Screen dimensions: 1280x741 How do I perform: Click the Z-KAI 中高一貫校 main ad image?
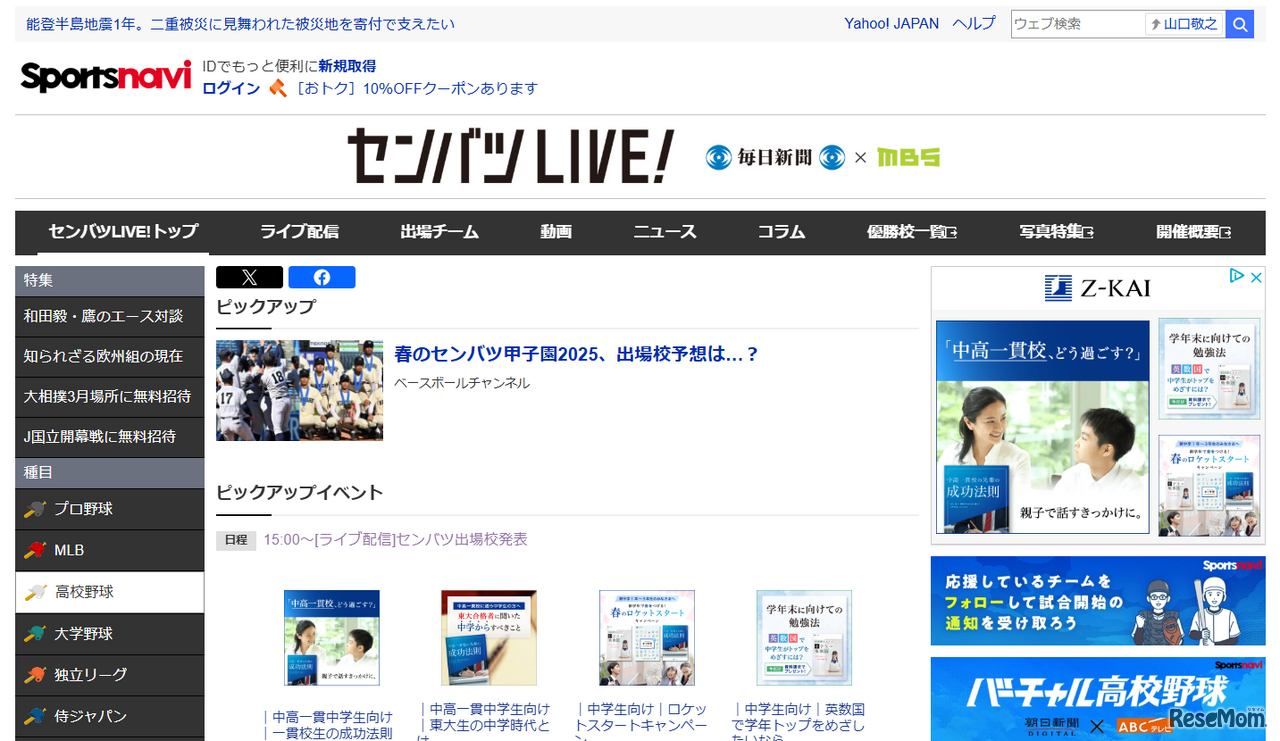click(1043, 427)
